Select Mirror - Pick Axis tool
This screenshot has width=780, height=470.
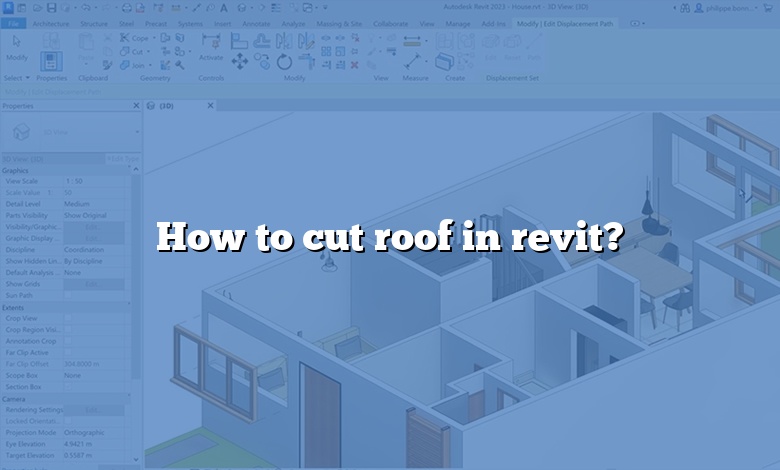284,41
